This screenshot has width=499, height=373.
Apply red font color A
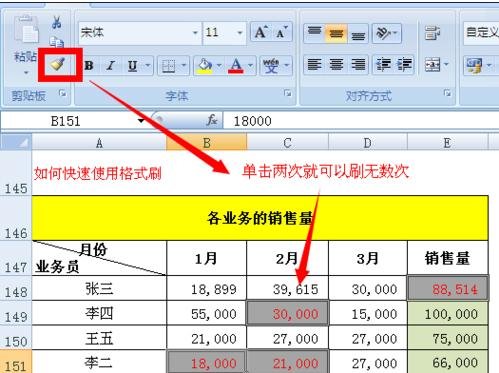click(236, 66)
